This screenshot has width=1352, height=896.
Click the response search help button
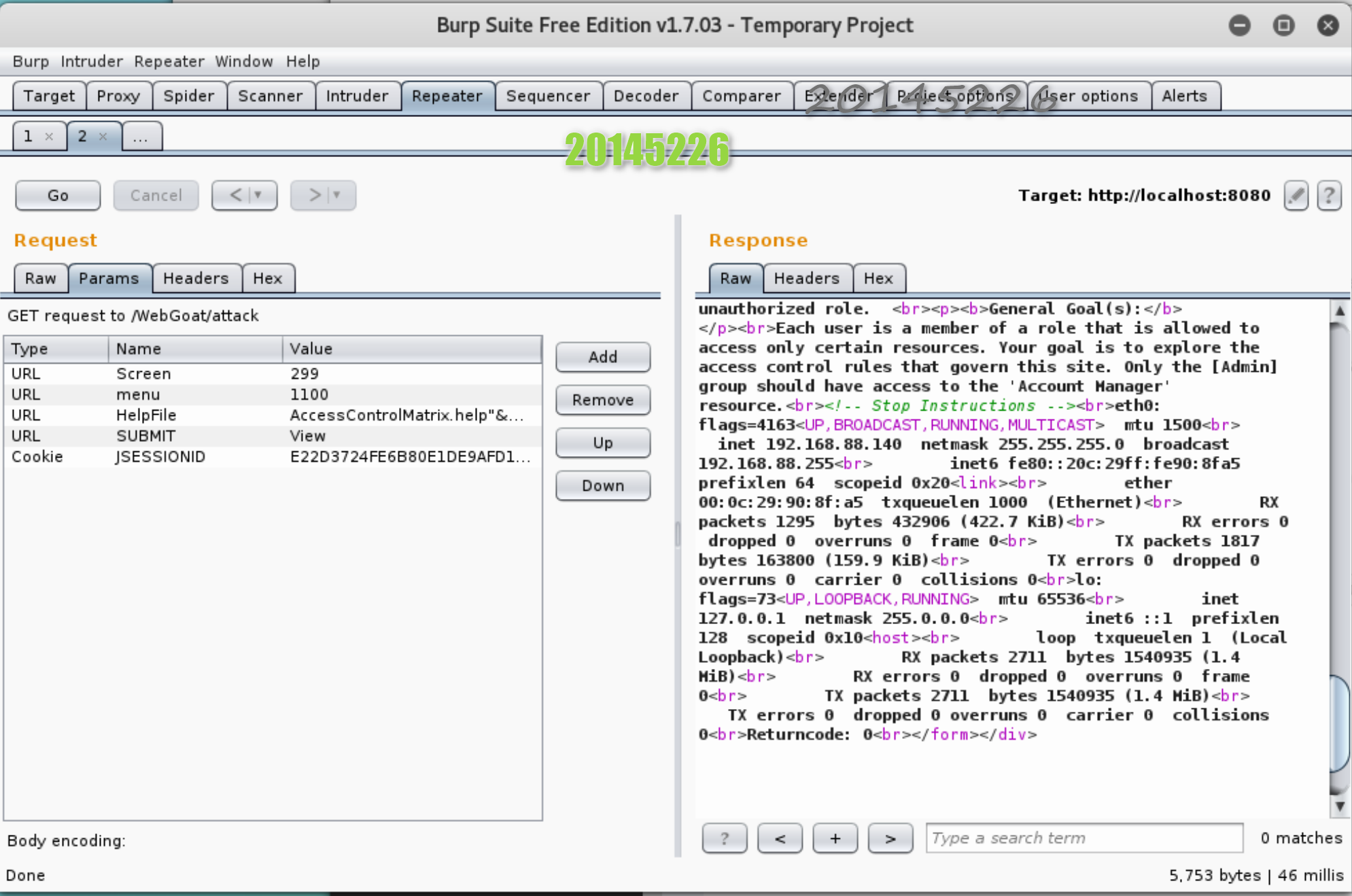724,838
